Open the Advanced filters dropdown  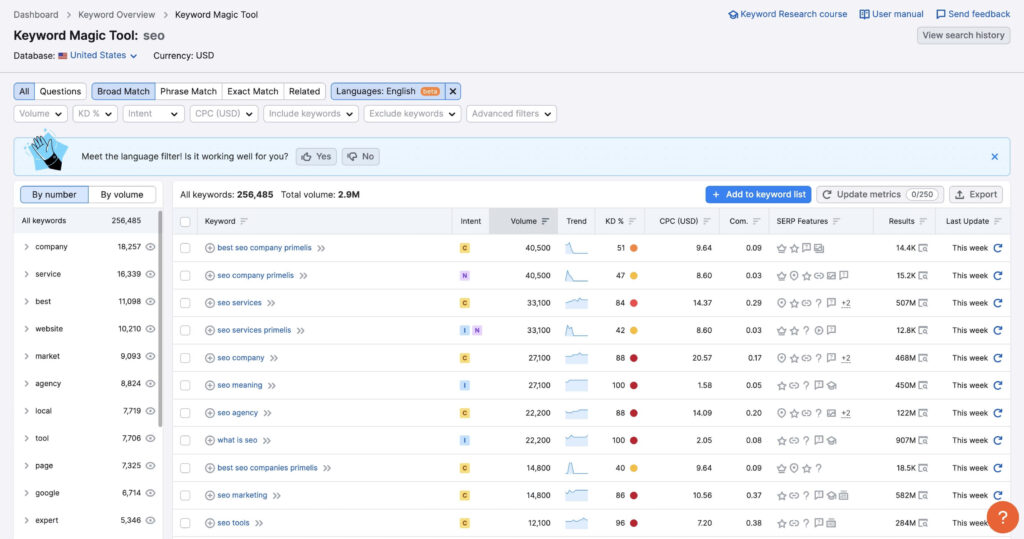pos(511,114)
